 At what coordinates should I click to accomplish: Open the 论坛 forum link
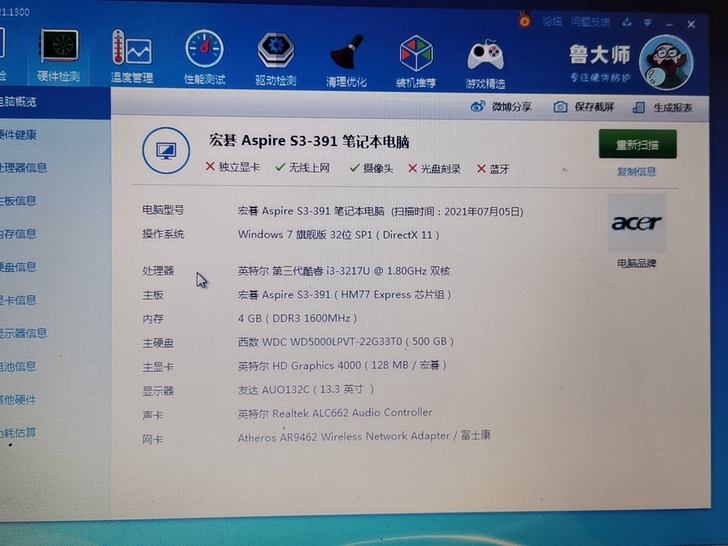tap(552, 22)
